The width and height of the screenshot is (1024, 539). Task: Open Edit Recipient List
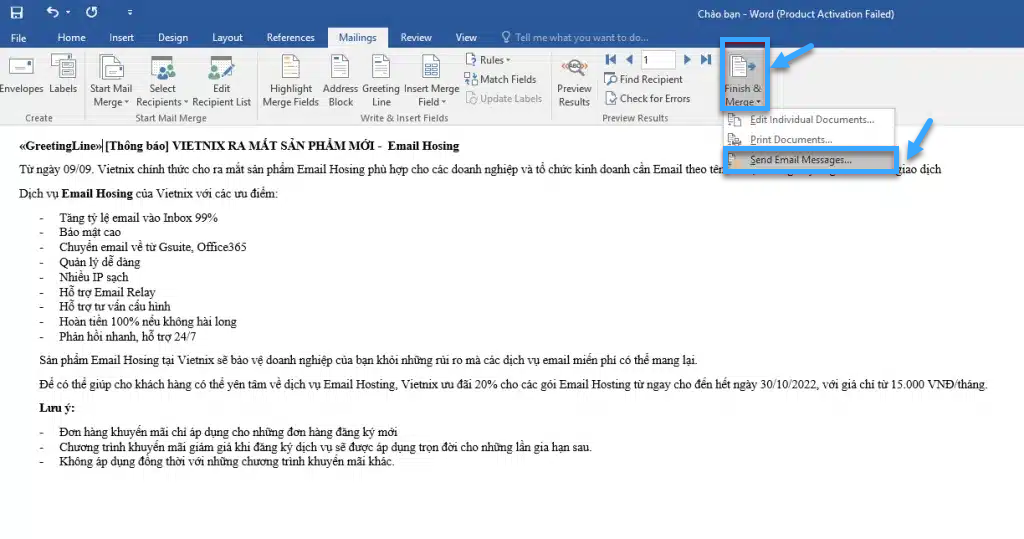click(221, 82)
